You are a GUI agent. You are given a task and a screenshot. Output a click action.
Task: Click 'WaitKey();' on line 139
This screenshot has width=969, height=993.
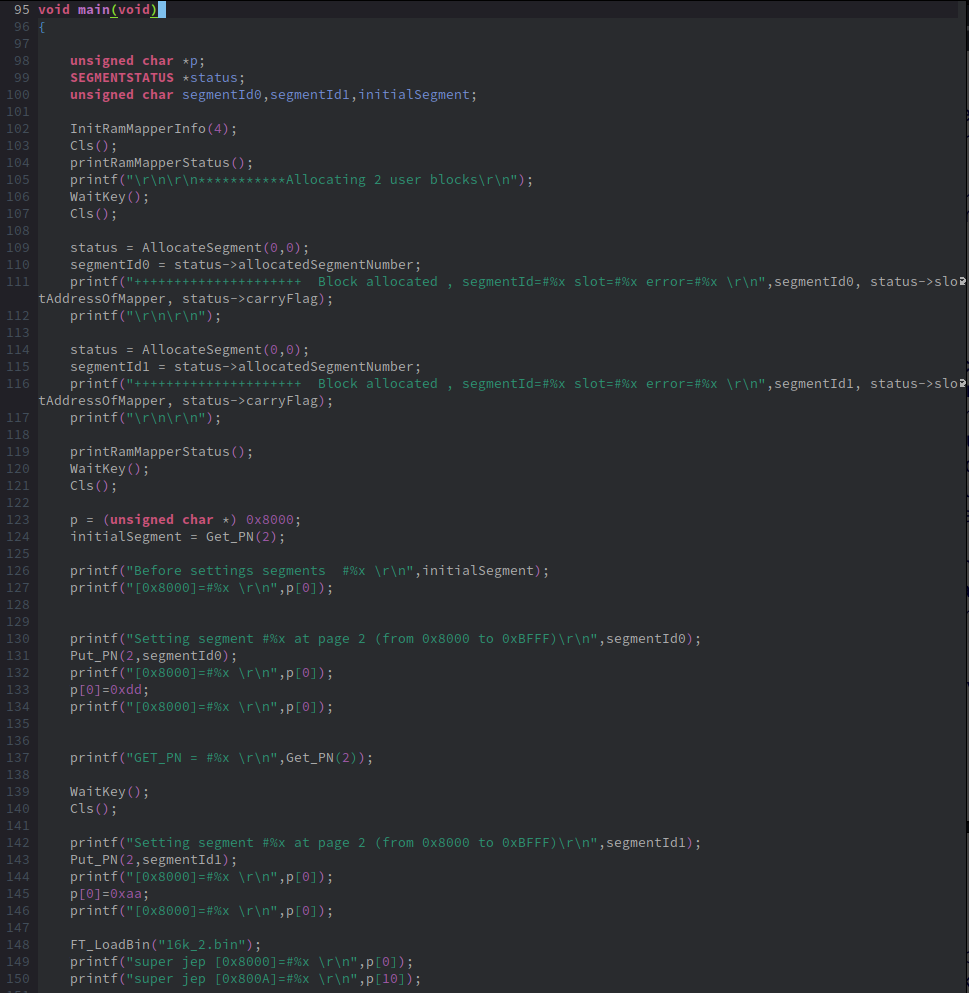pos(110,792)
